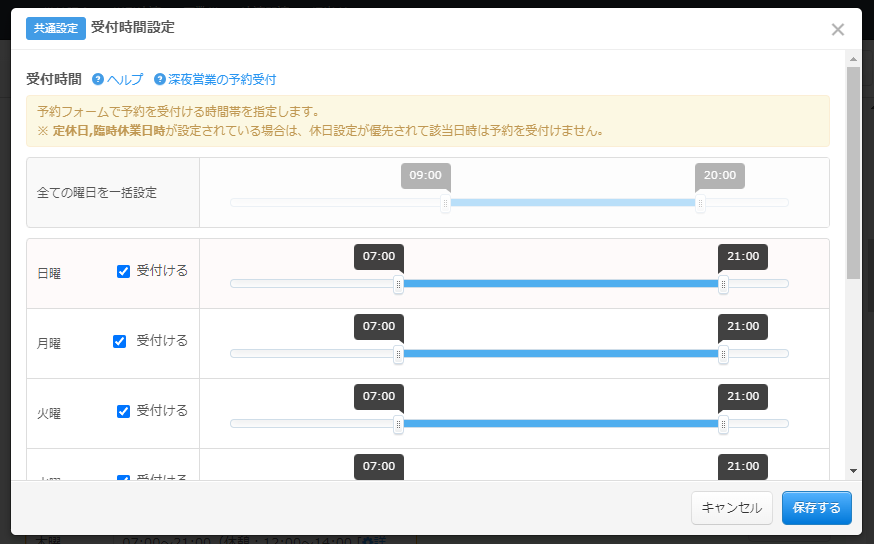Screen dimensions: 874x544
Task: Uncheck the 日曜 受付ける checkbox
Action: click(124, 271)
